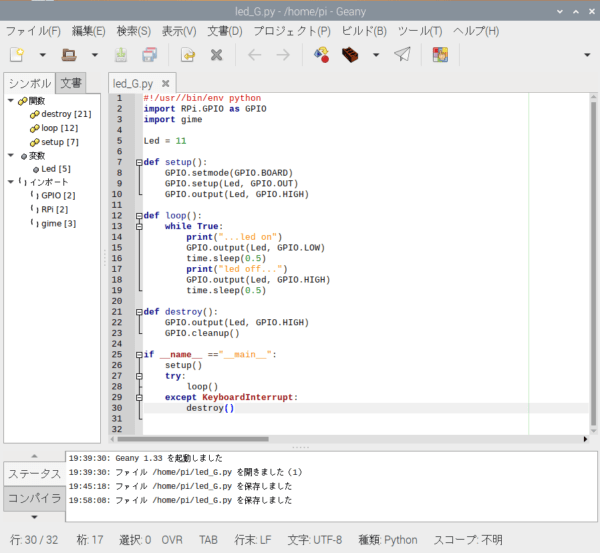Open the recent files dropdown arrow

(x=95, y=55)
